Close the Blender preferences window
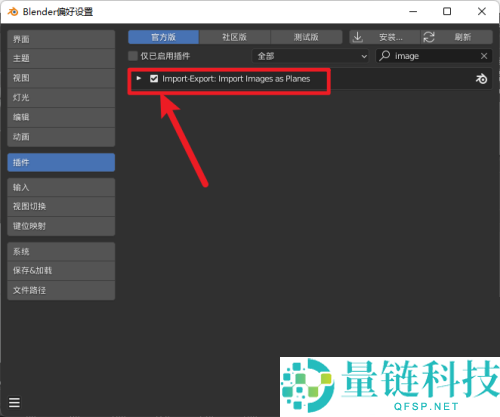 click(482, 12)
